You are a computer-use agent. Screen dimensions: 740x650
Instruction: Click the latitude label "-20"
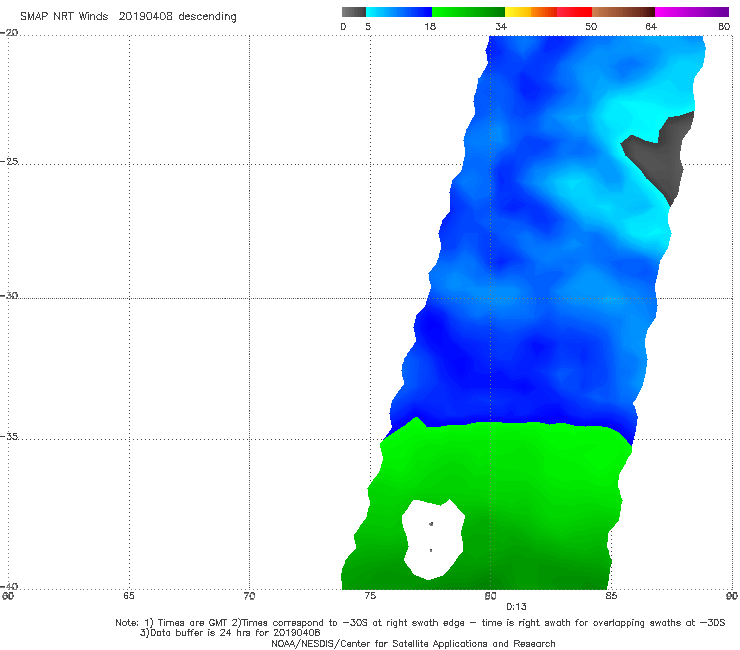9,33
